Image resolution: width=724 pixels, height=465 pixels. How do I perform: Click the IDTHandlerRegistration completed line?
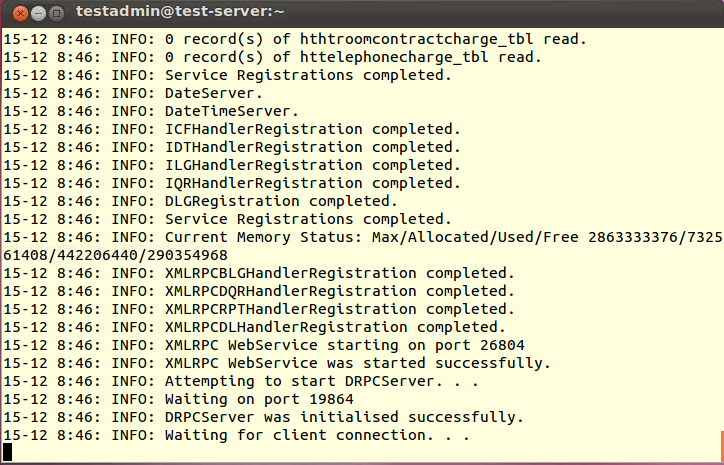click(x=232, y=147)
